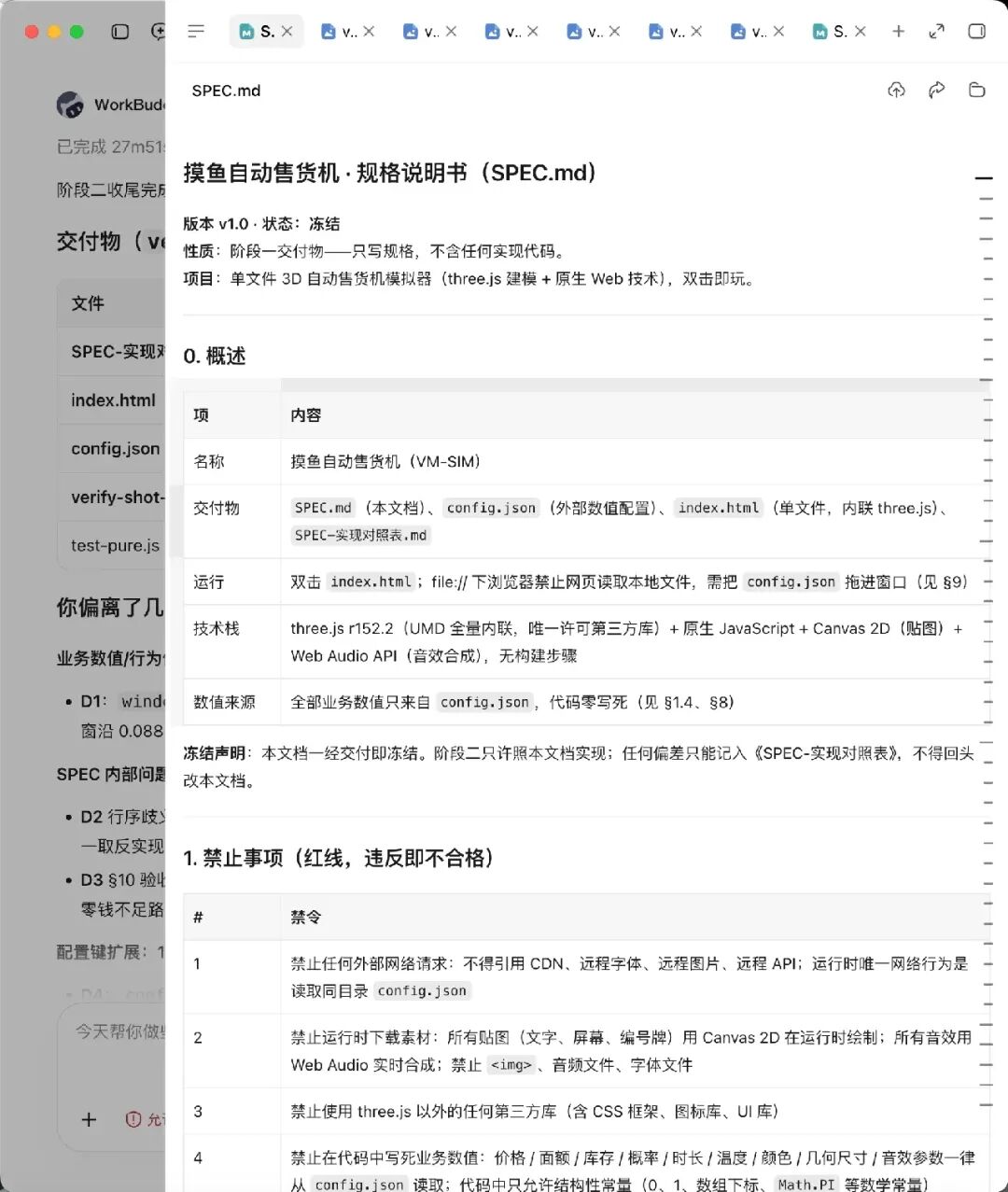Click the section heading 0. 概述
Screen dimensions: 1008x1192
(x=215, y=356)
